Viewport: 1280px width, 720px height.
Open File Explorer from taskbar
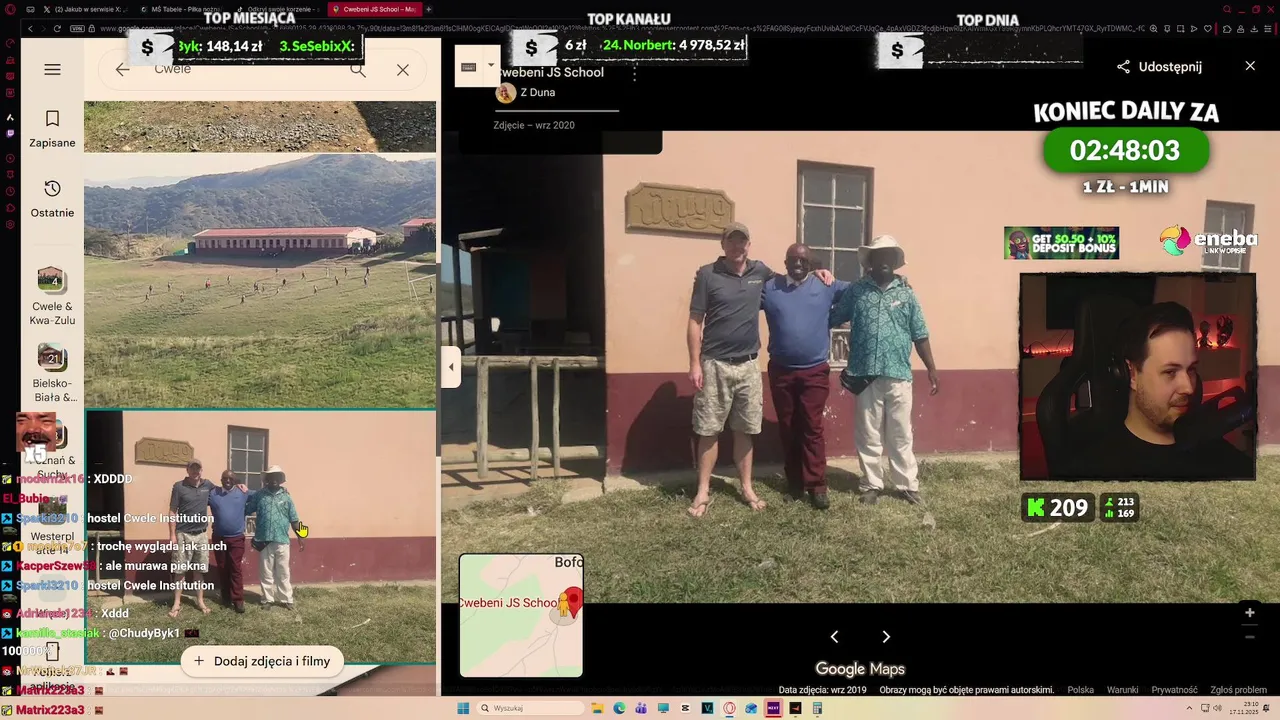tap(597, 708)
